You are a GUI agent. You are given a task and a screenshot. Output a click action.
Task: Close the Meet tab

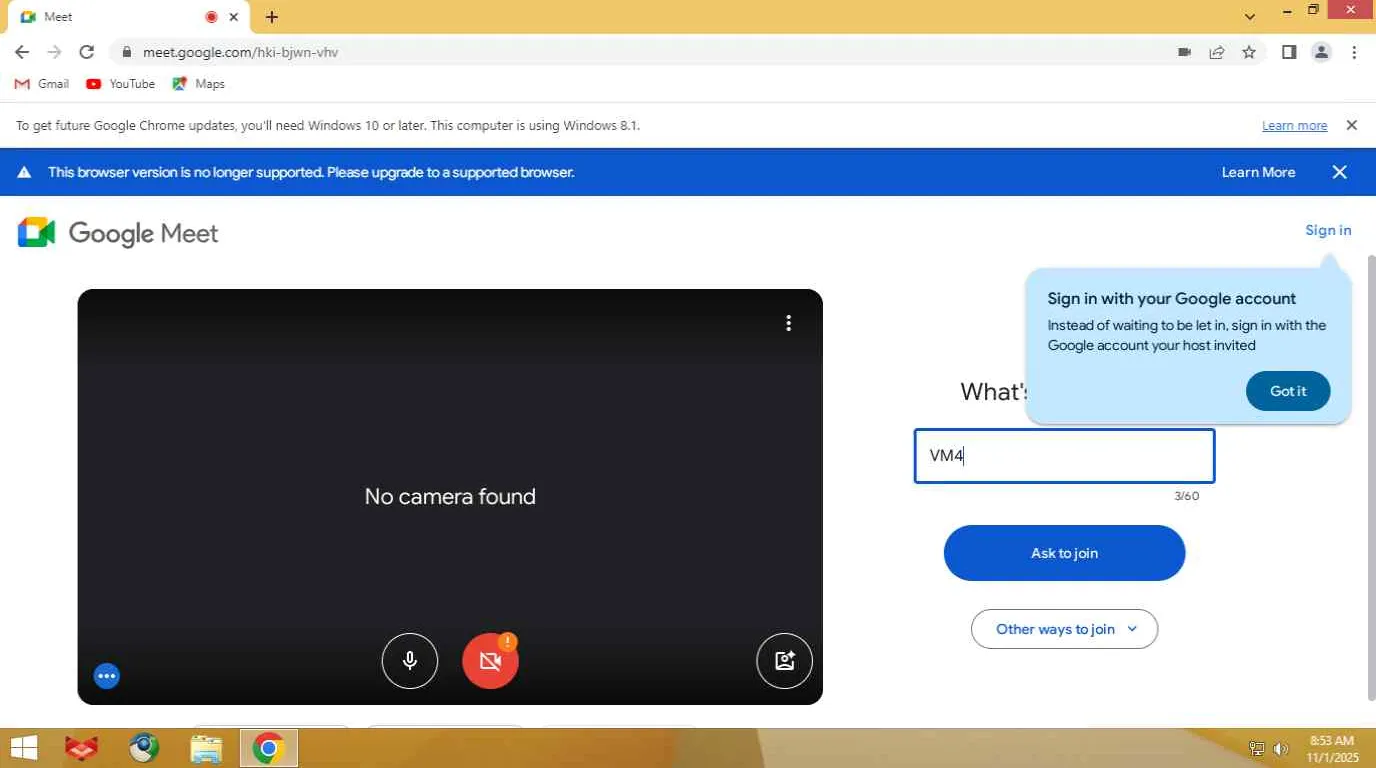pyautogui.click(x=234, y=17)
